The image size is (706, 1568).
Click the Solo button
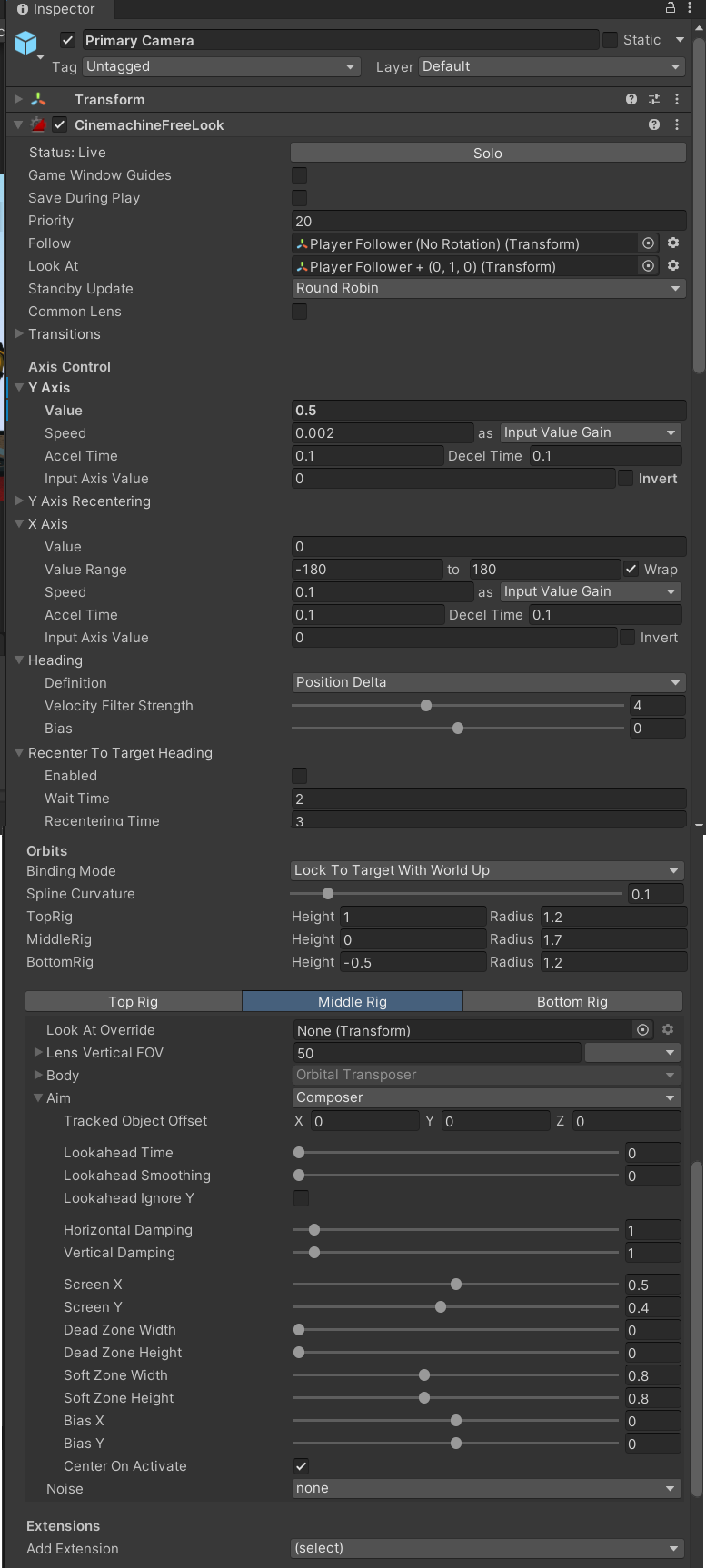coord(488,152)
